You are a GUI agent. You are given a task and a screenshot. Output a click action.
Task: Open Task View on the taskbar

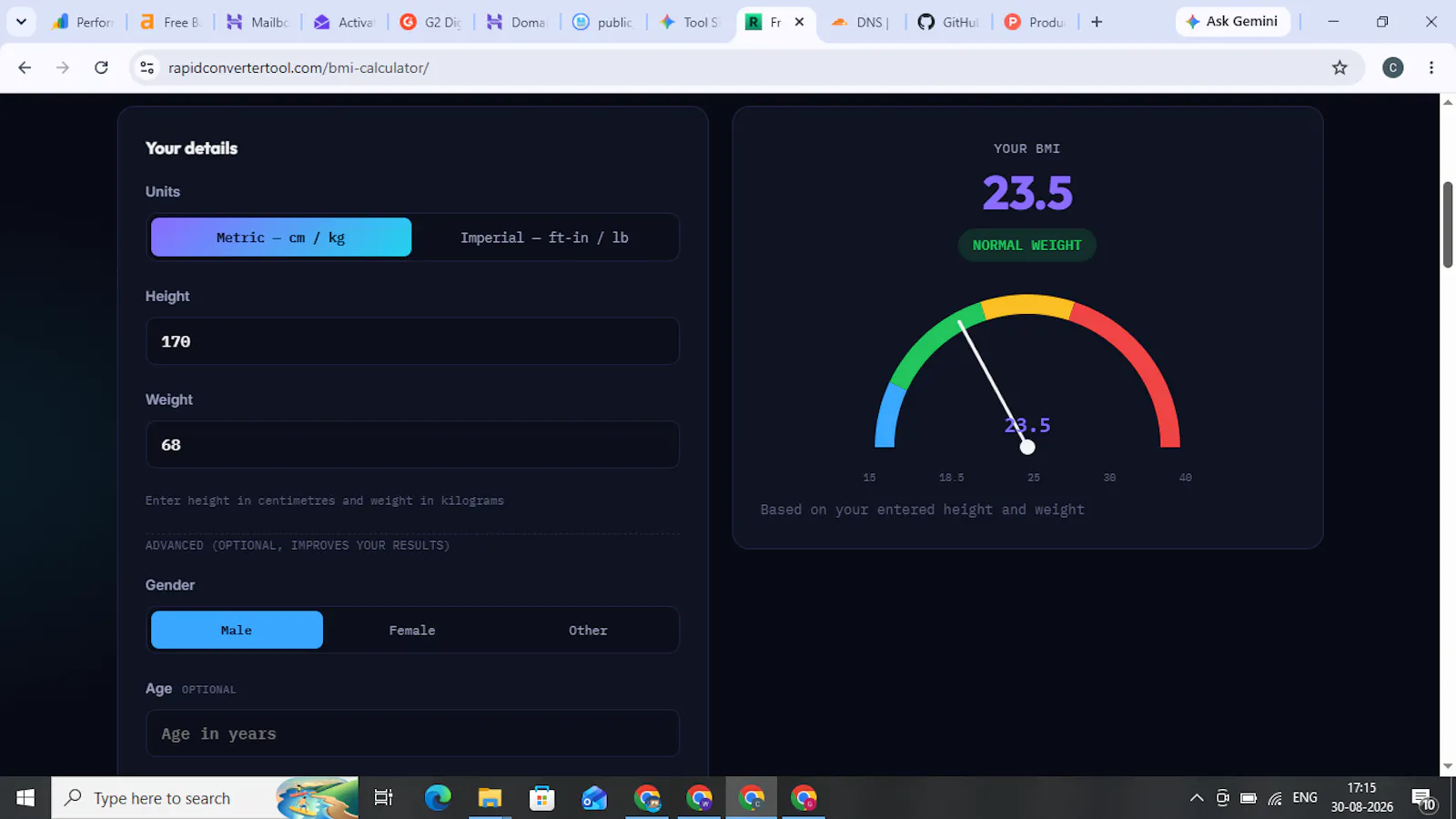click(384, 798)
